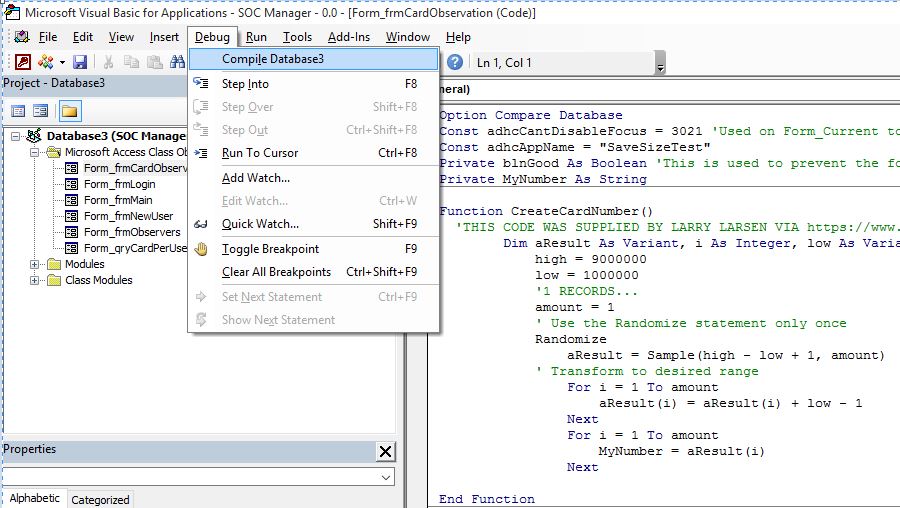Choose Clear All Breakpoints menu entry

313,272
